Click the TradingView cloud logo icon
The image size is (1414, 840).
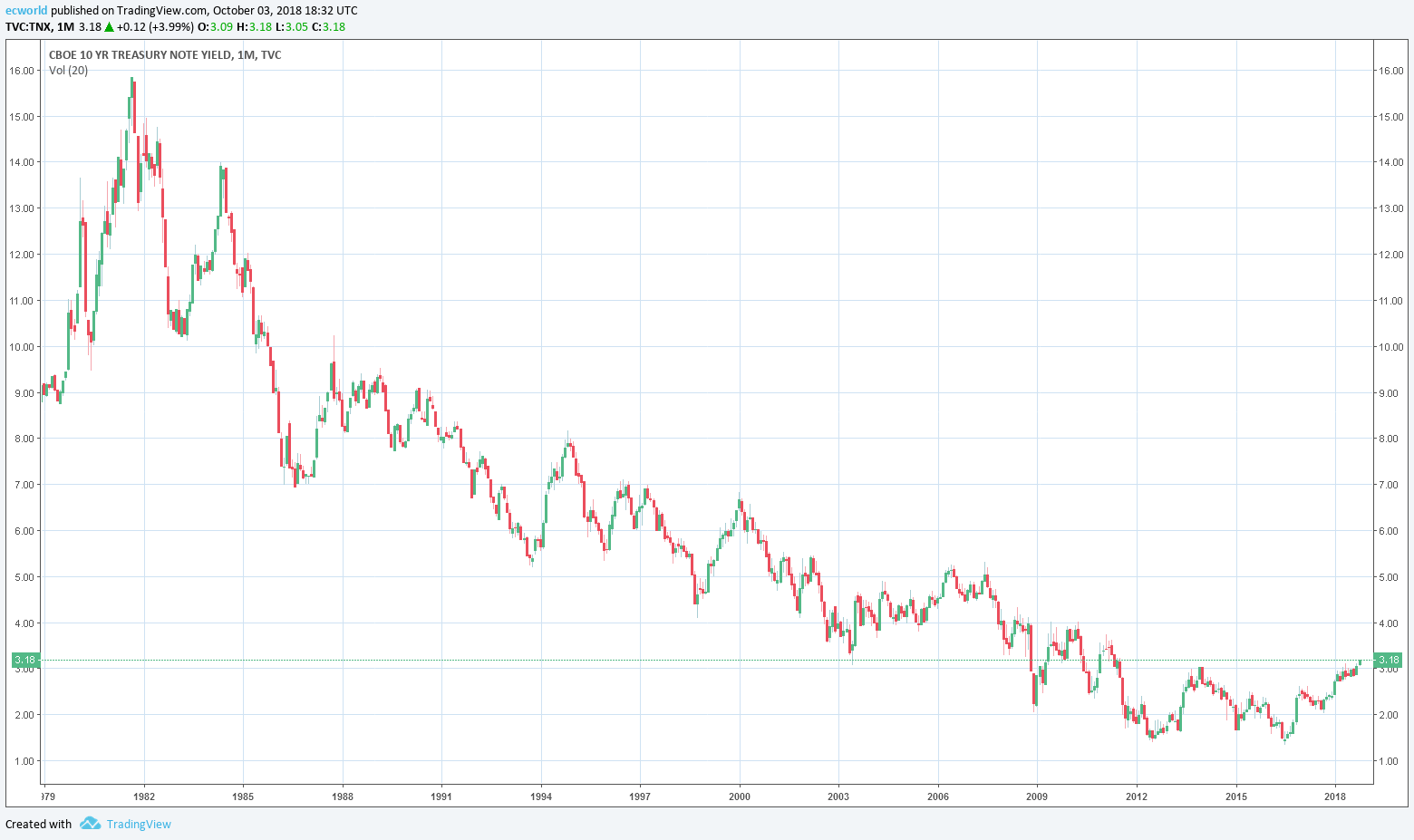pos(90,824)
